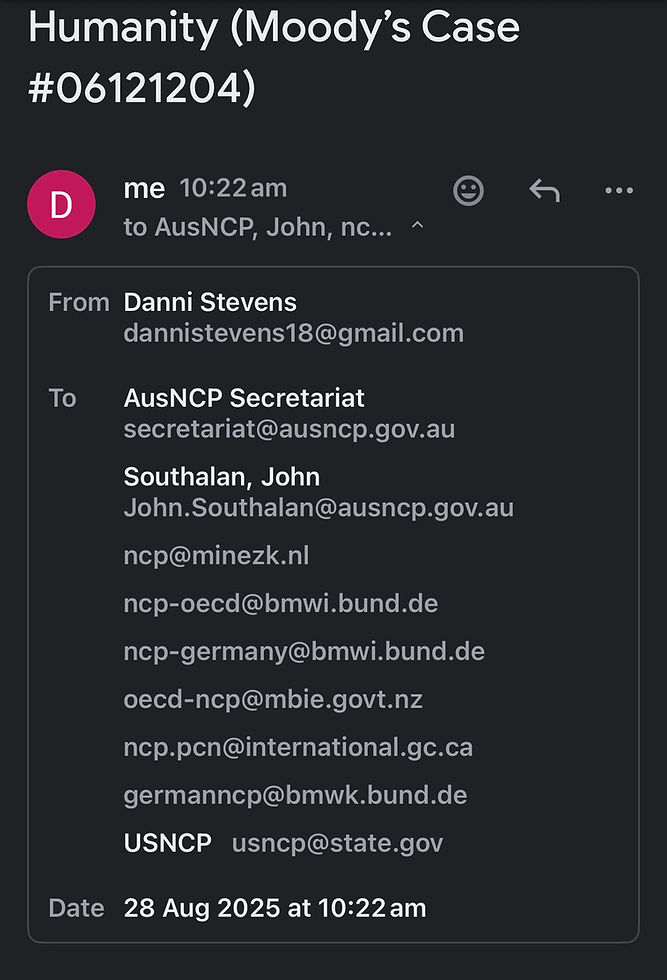Screen dimensions: 667x980
Task: Tap usncp@state.gov email address
Action: click(x=337, y=843)
